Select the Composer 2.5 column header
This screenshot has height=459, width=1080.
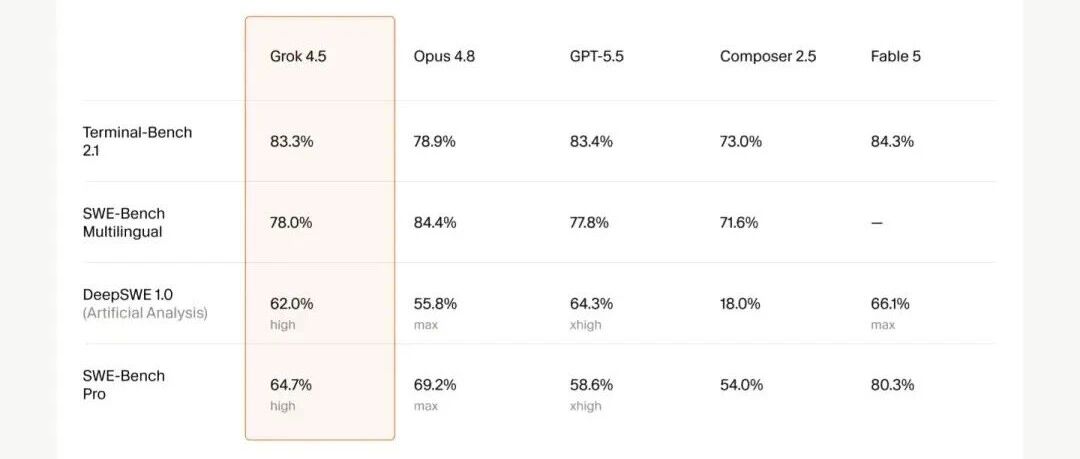click(768, 57)
